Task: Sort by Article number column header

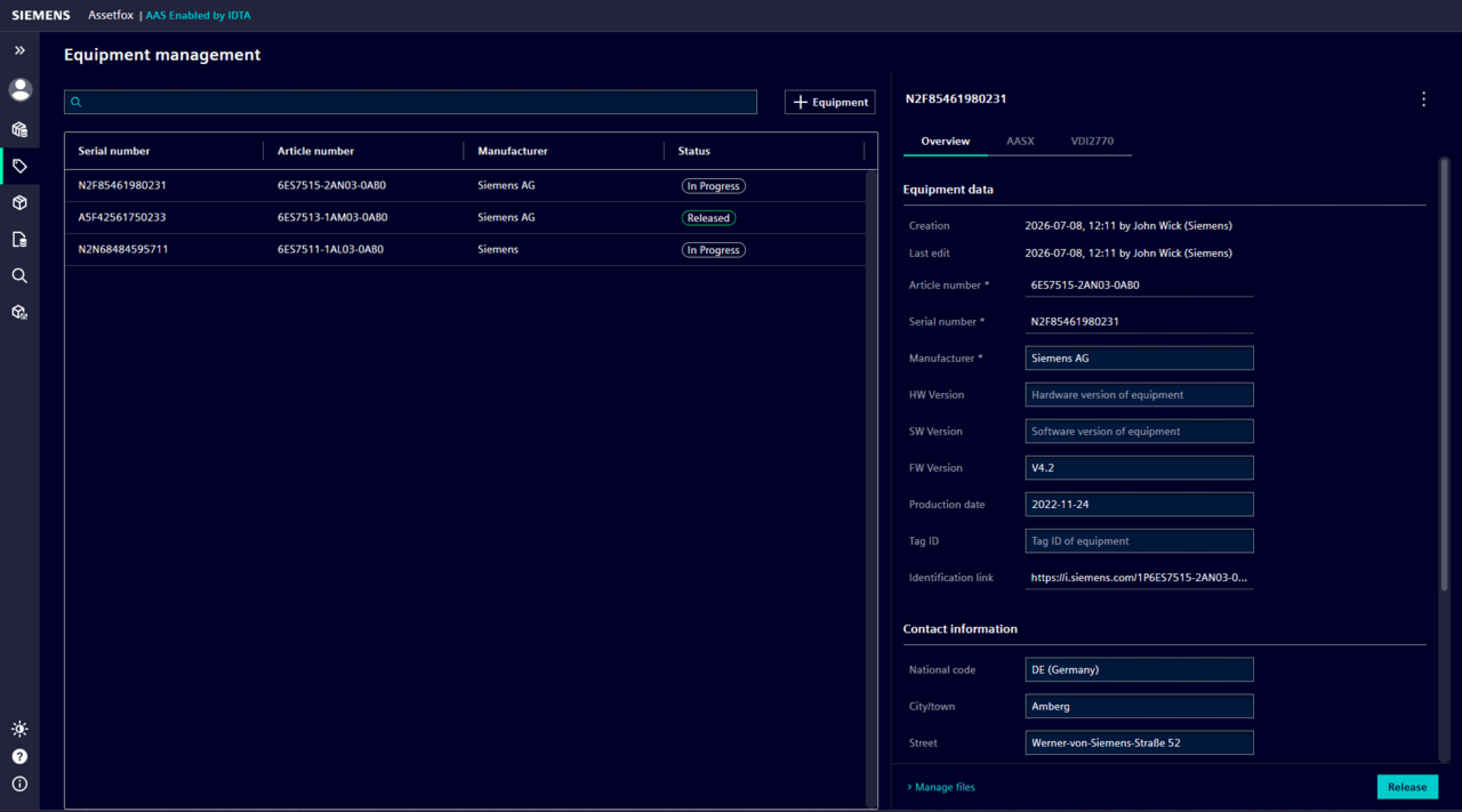Action: (315, 151)
